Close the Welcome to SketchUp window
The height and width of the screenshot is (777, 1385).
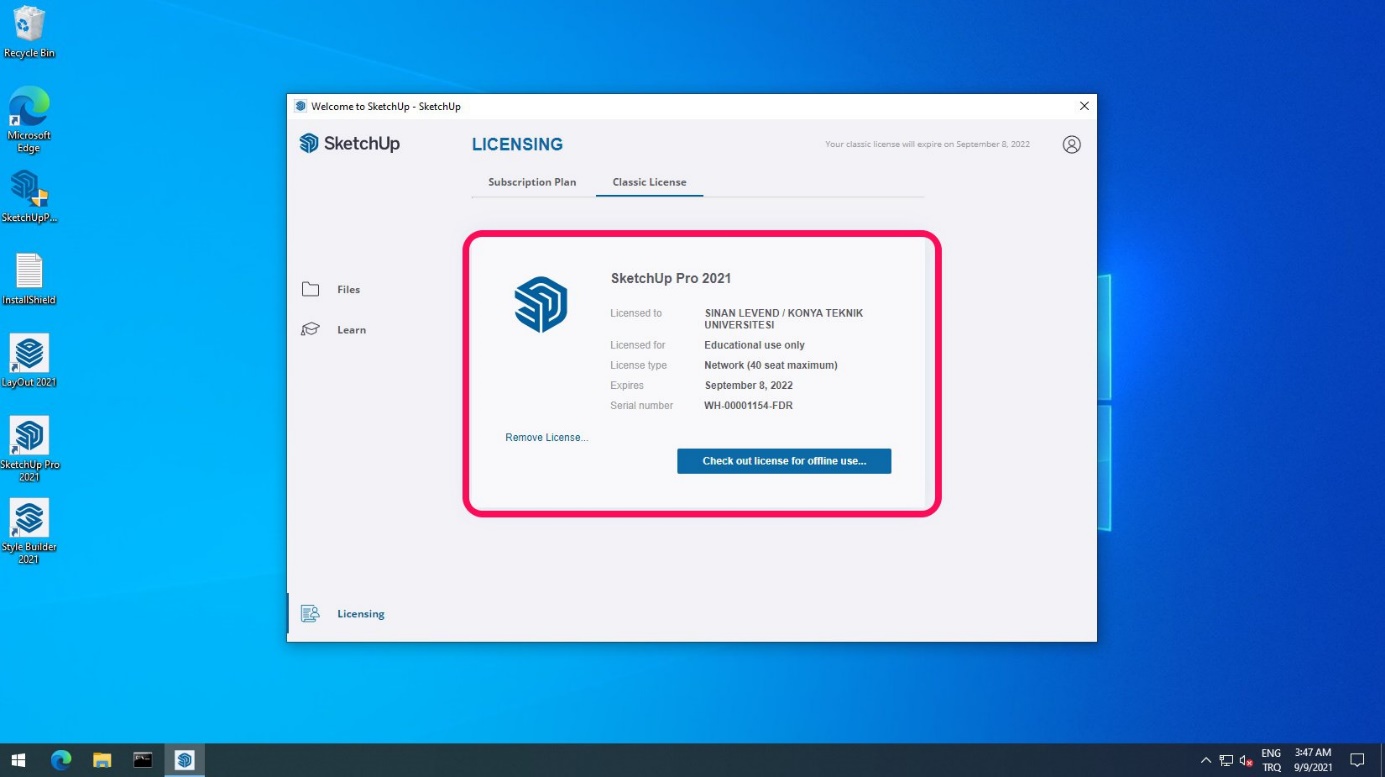pos(1084,106)
